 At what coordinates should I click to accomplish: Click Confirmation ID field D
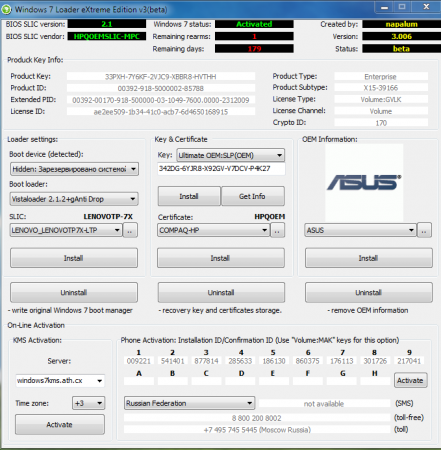click(x=240, y=381)
